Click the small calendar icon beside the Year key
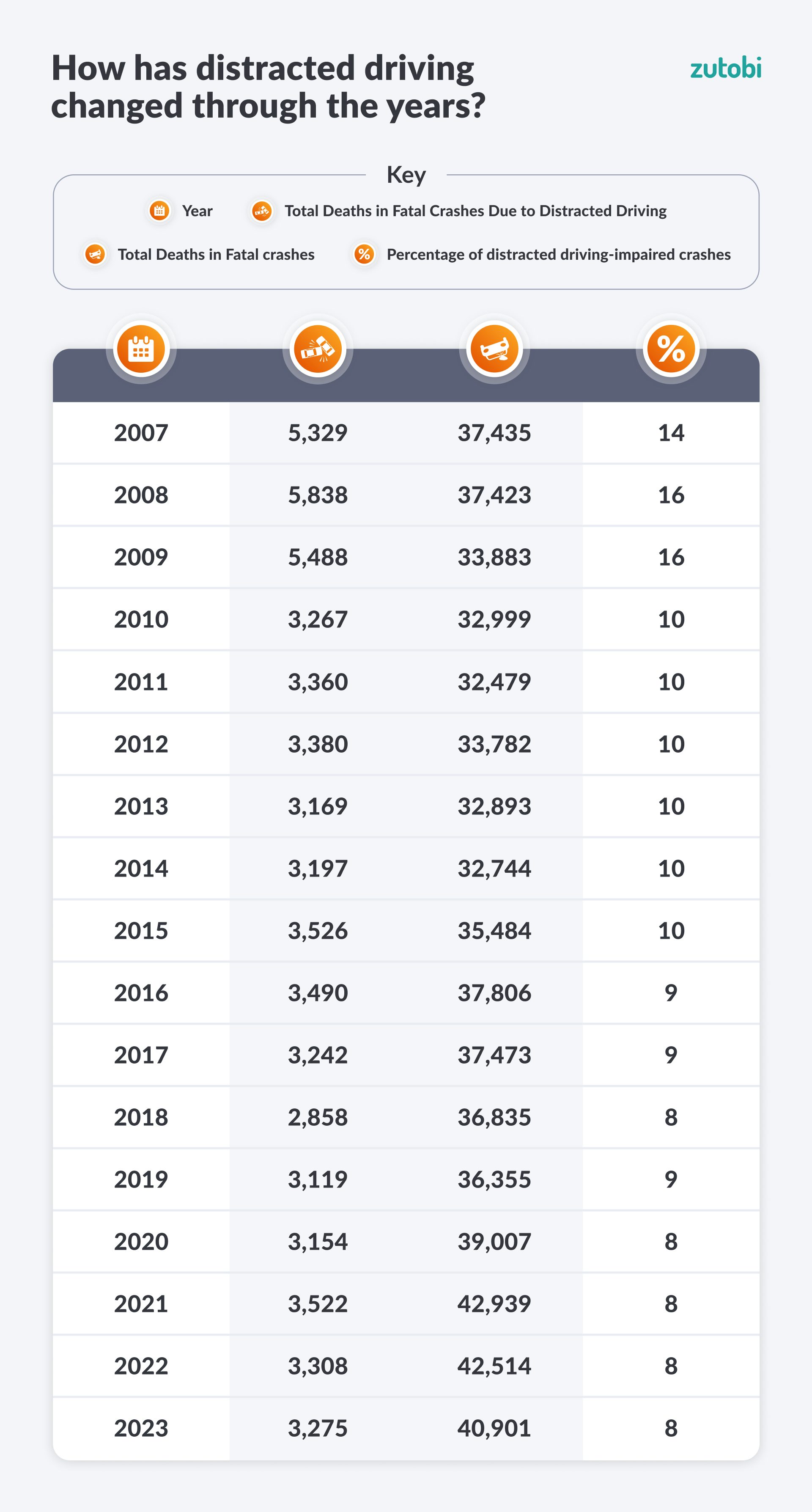This screenshot has height=1512, width=812. pos(159,211)
